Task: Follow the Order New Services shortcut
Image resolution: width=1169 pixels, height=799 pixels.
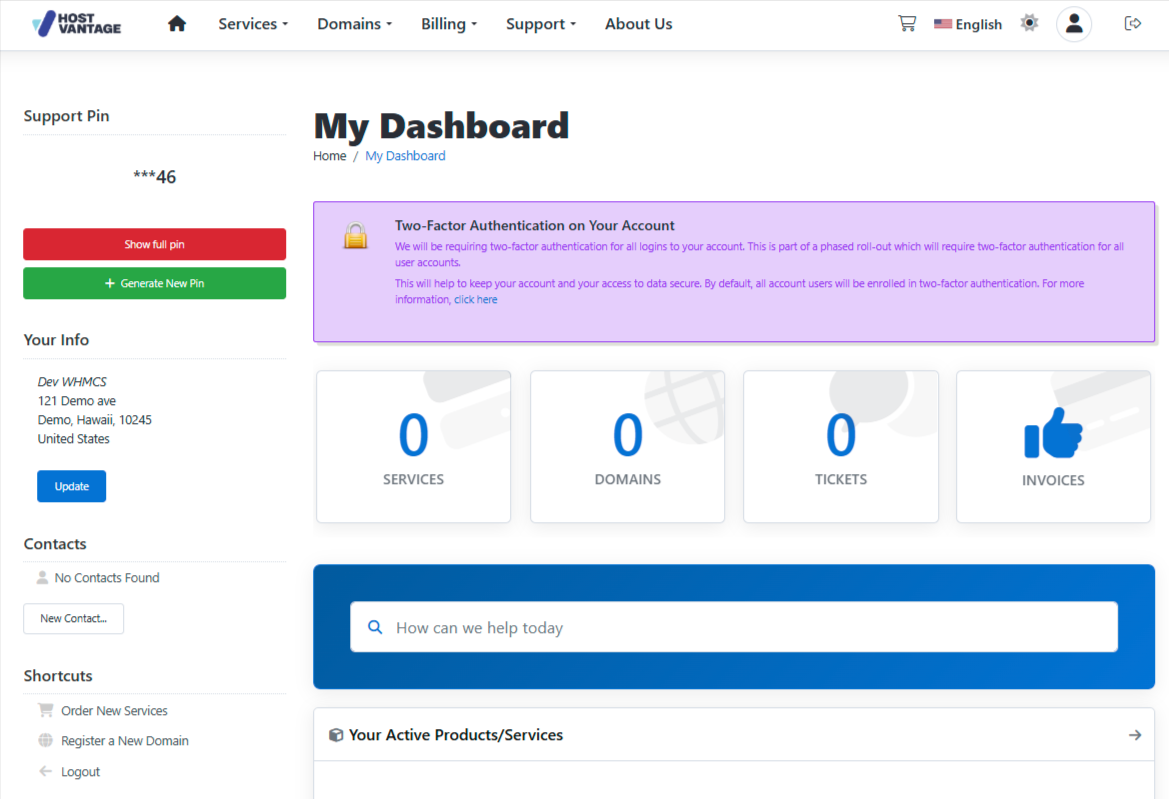Action: tap(114, 710)
